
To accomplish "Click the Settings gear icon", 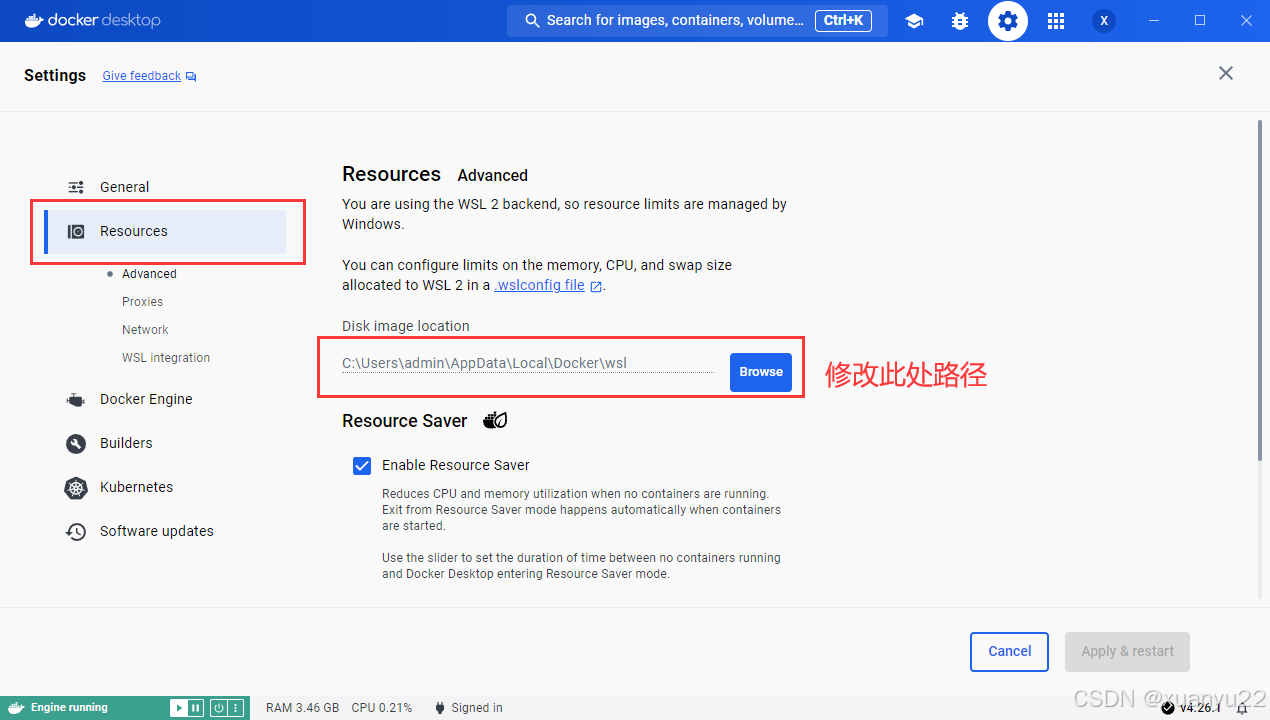I will [1008, 21].
